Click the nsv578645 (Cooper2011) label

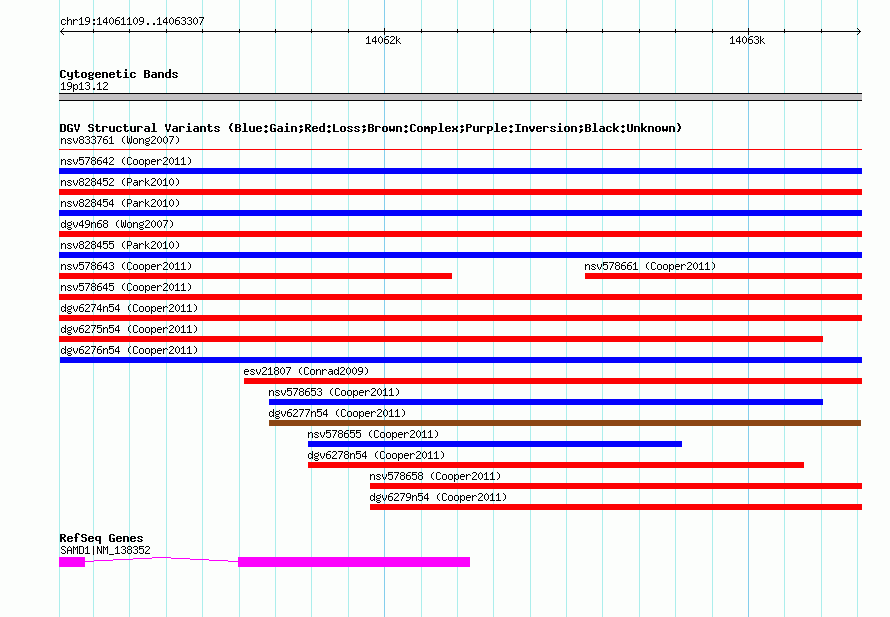tap(126, 287)
